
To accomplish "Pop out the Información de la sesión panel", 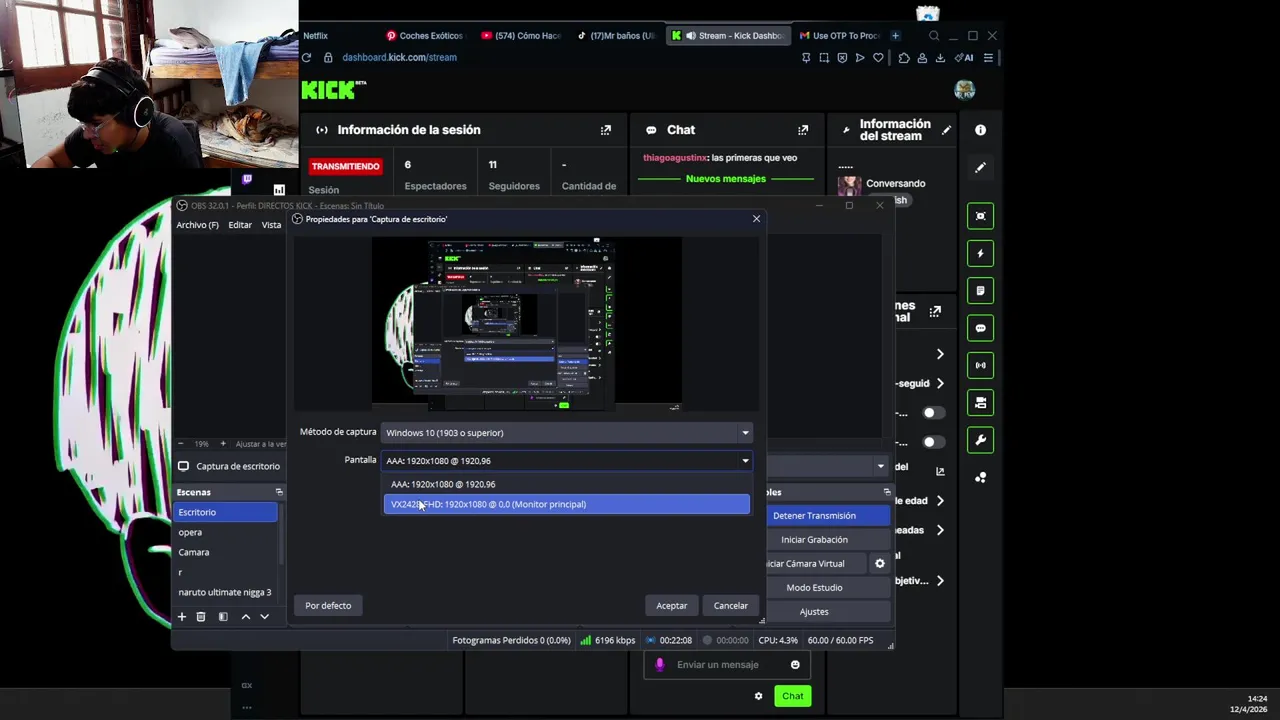I will [605, 130].
